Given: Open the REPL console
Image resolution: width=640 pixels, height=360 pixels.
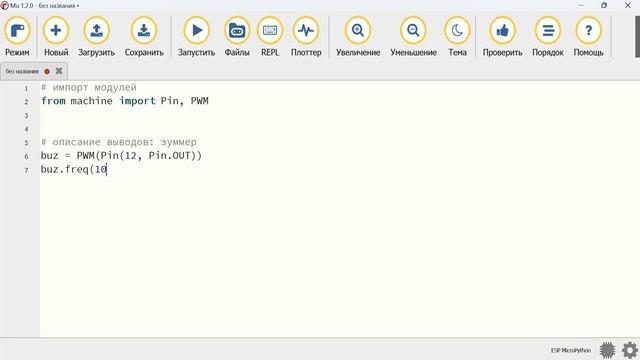Looking at the screenshot, I should (x=270, y=37).
